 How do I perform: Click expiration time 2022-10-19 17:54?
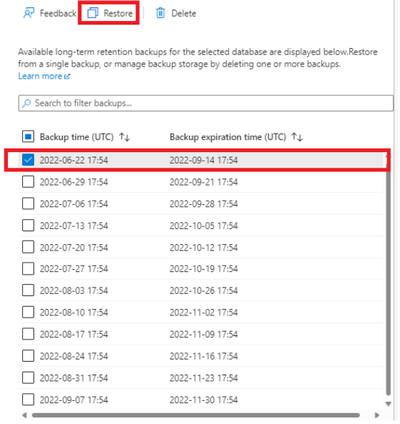click(x=204, y=269)
